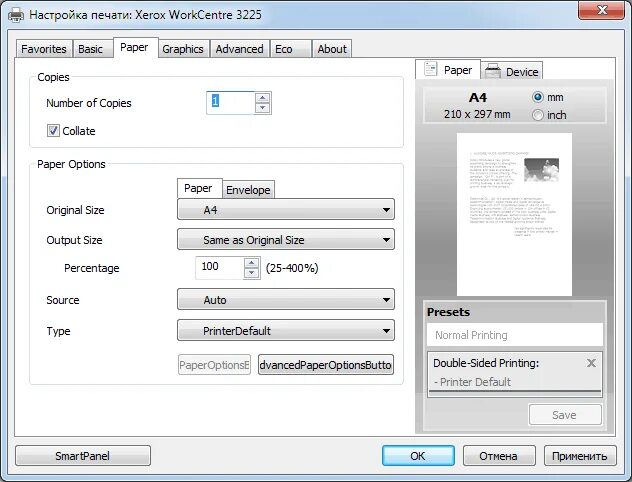
Task: Select the mm units radio button
Action: (538, 97)
